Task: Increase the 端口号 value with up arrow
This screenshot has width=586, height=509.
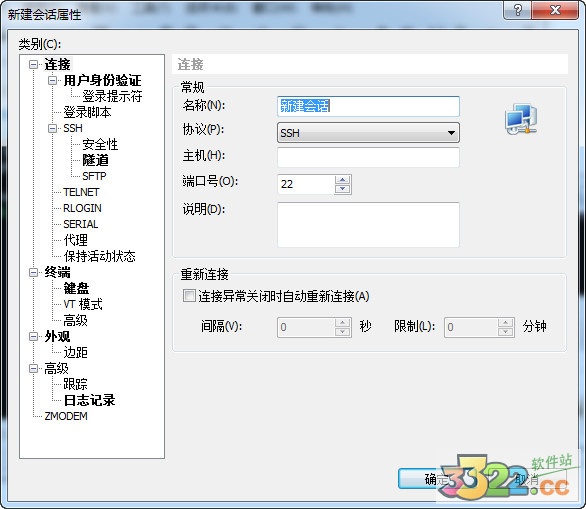Action: pyautogui.click(x=343, y=180)
